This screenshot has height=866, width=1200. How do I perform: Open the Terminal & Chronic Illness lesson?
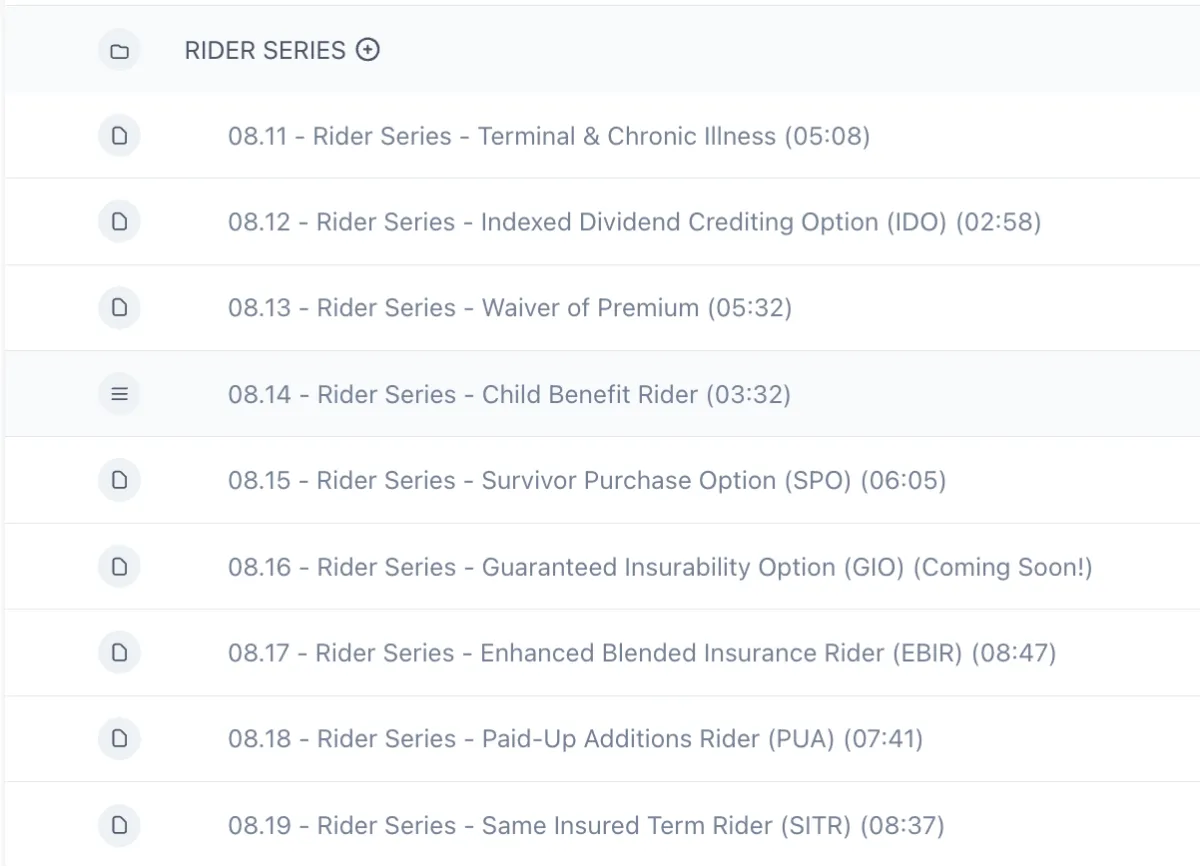click(x=549, y=136)
